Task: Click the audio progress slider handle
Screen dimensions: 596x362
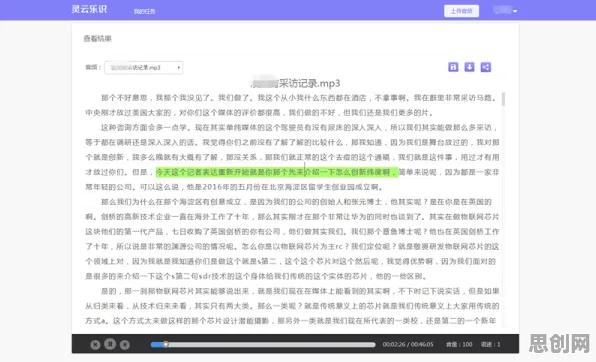Action: [x=165, y=345]
